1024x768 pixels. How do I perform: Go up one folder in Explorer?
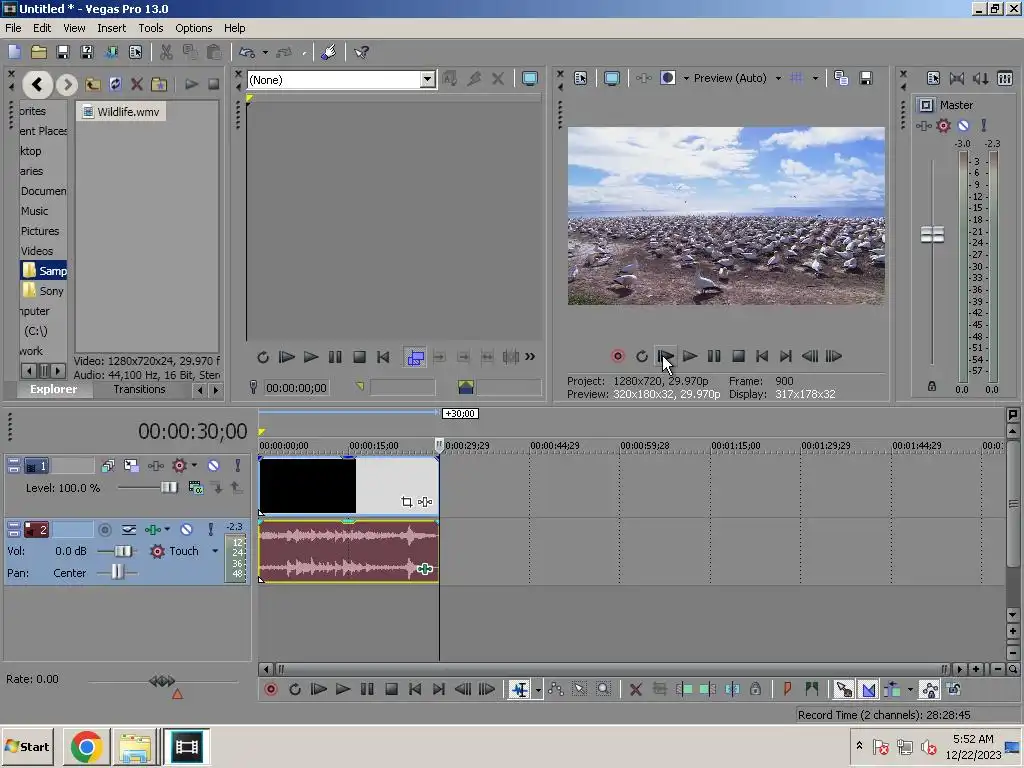pos(93,84)
